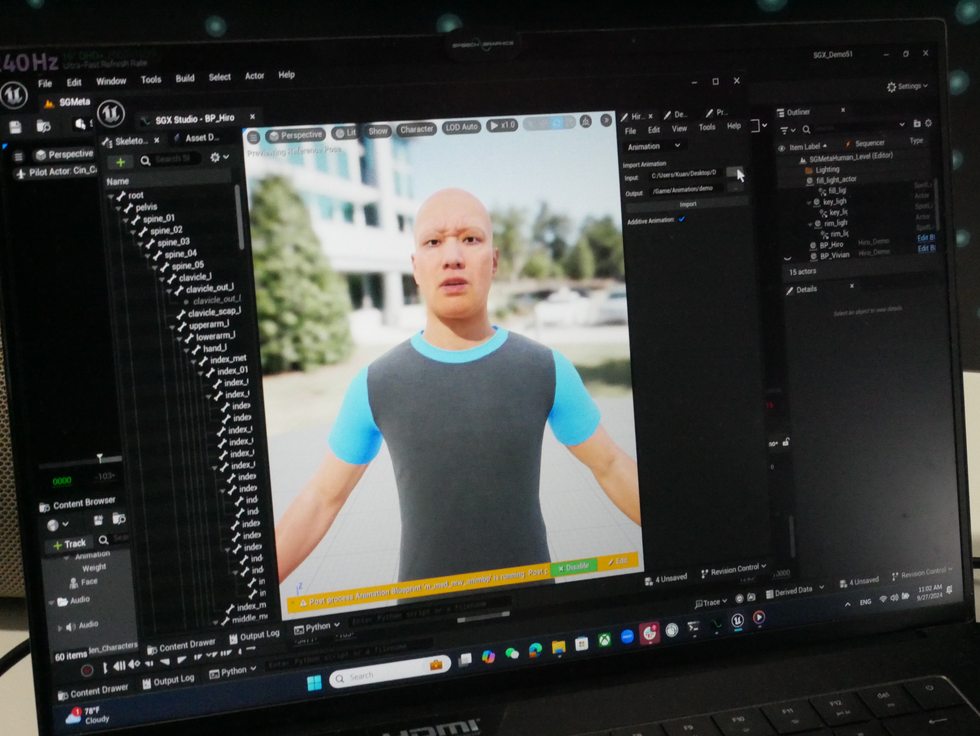Open the File menu in main editor
This screenshot has height=736, width=980.
[45, 83]
